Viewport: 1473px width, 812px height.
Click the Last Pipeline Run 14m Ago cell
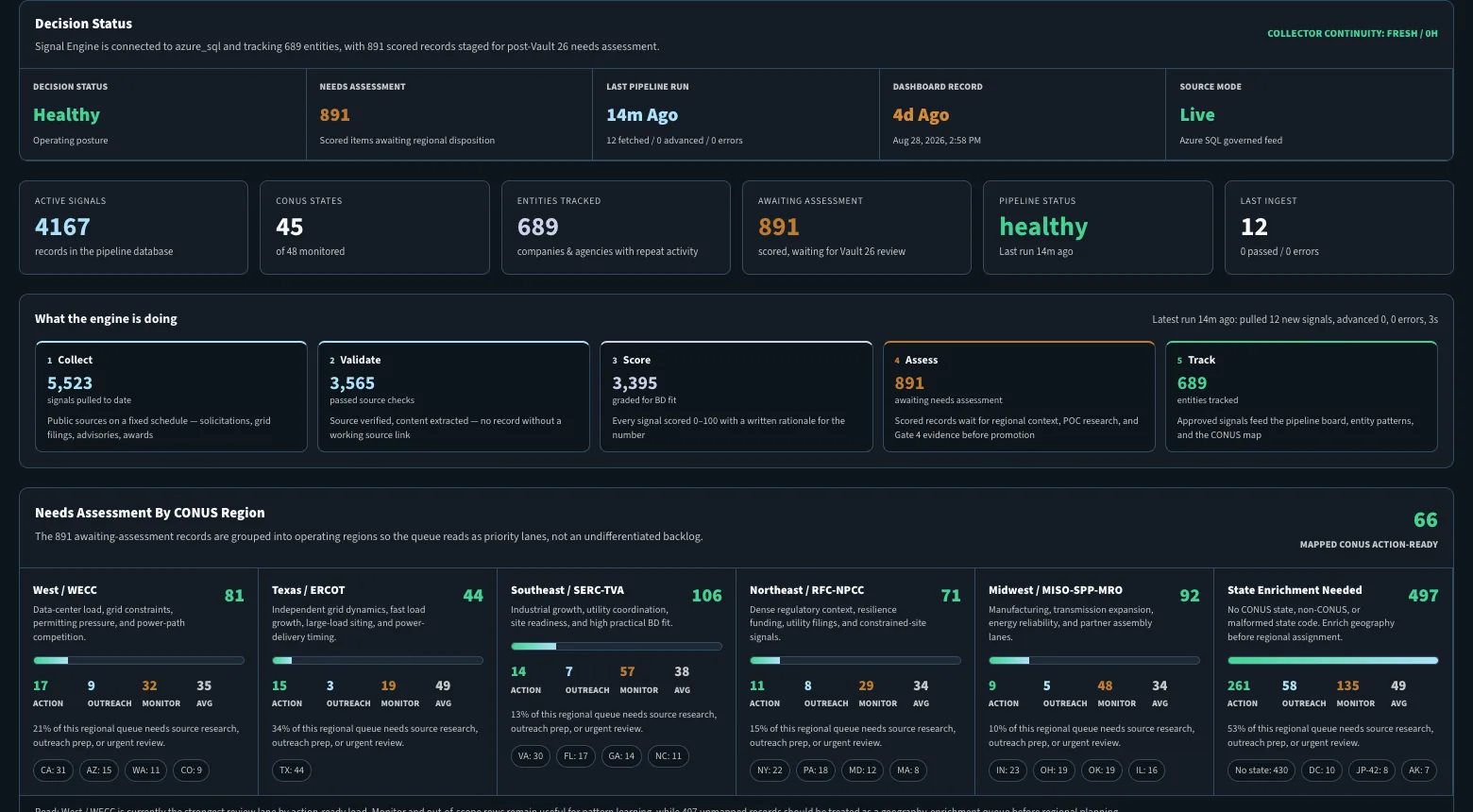click(736, 113)
